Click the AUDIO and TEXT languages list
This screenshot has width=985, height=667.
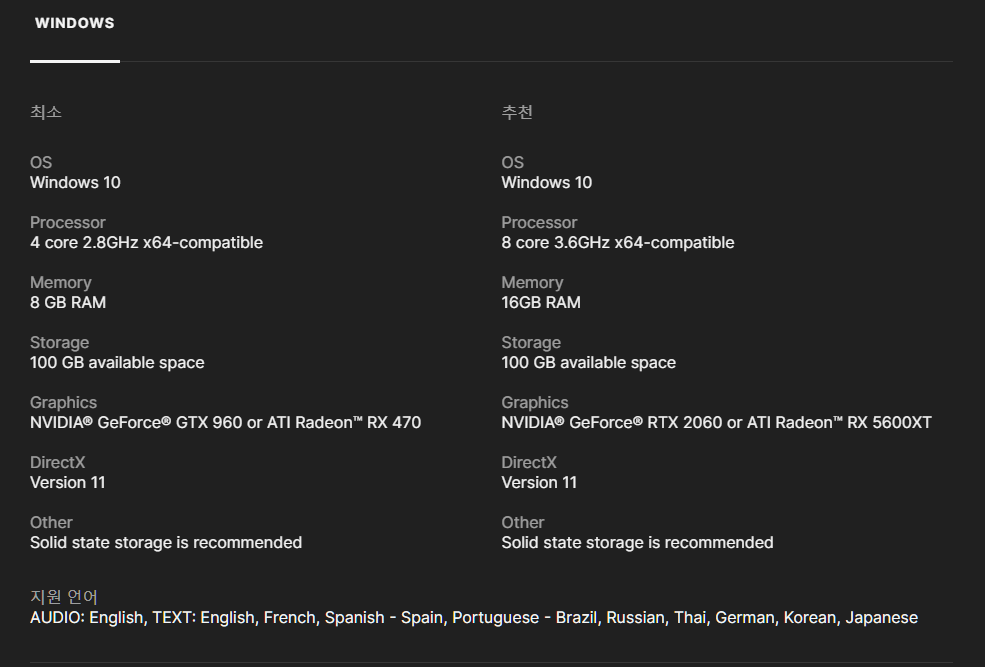474,618
